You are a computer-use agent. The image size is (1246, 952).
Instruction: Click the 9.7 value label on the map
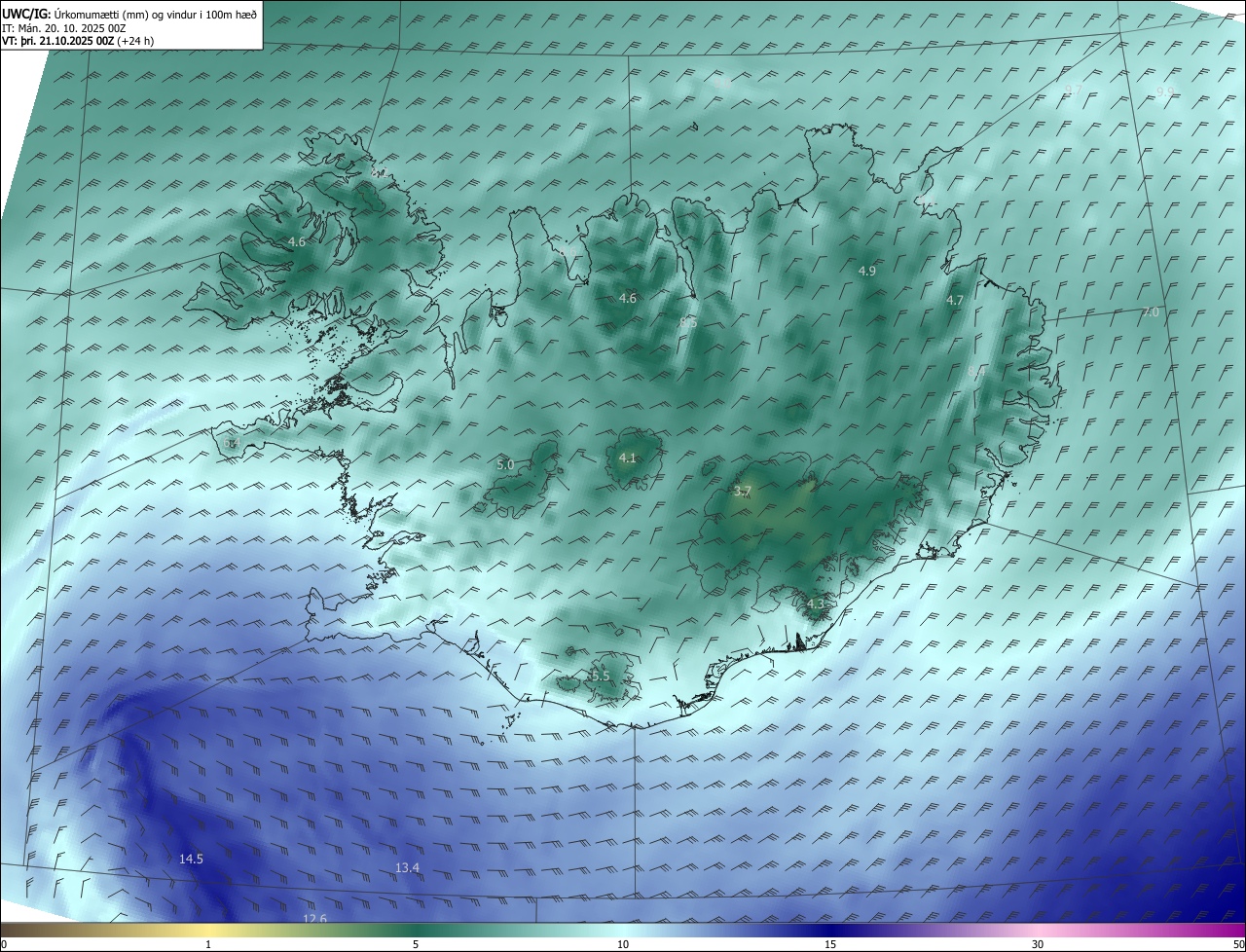(1073, 90)
